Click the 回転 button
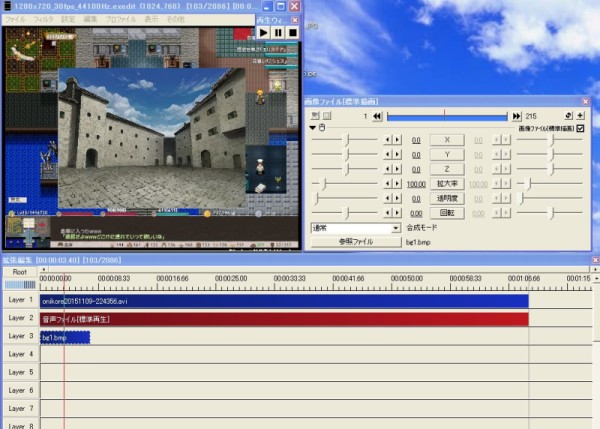The width and height of the screenshot is (600, 429). (x=447, y=213)
